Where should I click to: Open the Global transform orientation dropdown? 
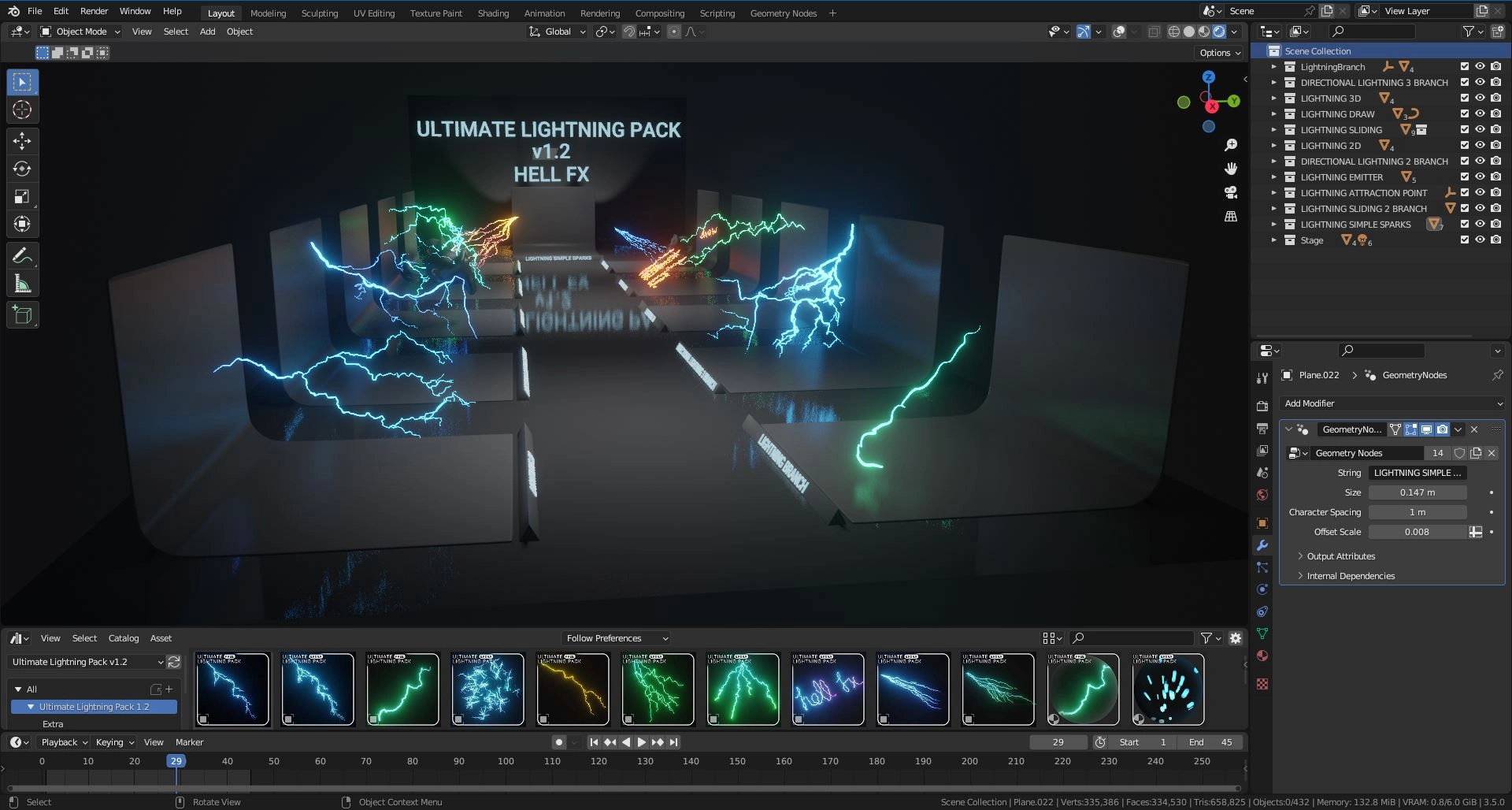557,32
